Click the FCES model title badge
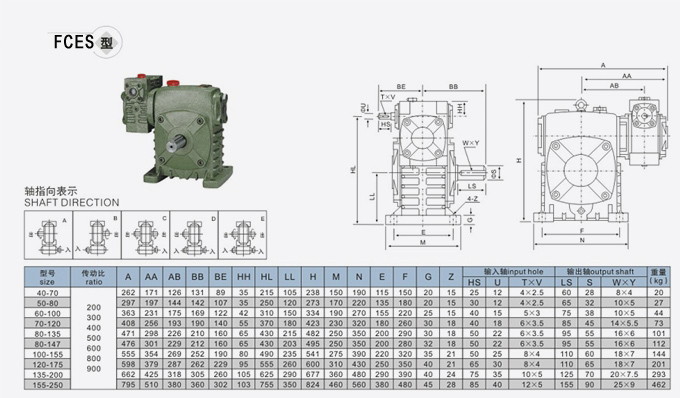This screenshot has height=398, width=680. click(86, 42)
